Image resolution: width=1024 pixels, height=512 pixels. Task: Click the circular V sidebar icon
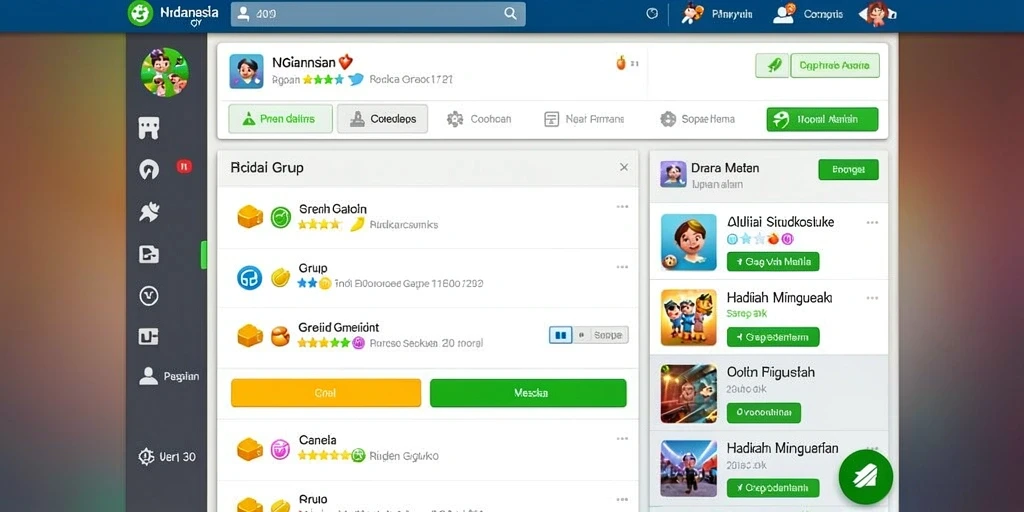[149, 296]
